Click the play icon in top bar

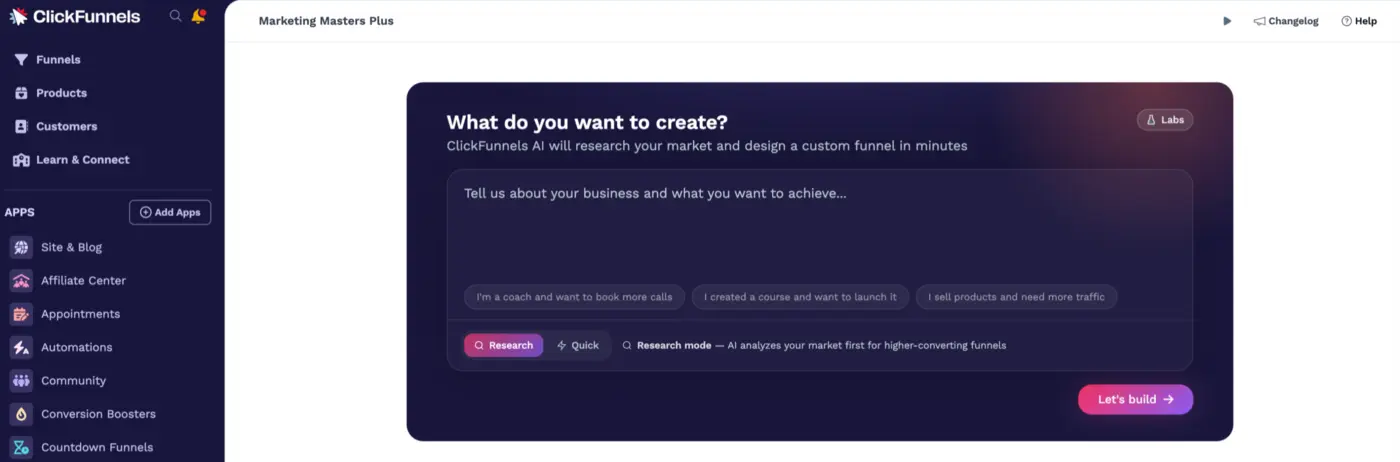pos(1227,21)
